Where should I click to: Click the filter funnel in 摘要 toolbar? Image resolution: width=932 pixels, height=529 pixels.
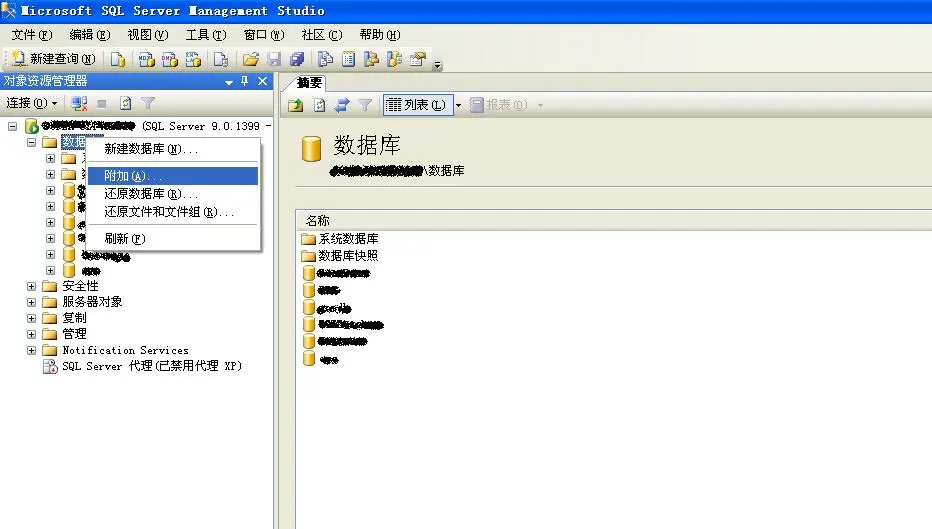tap(365, 105)
